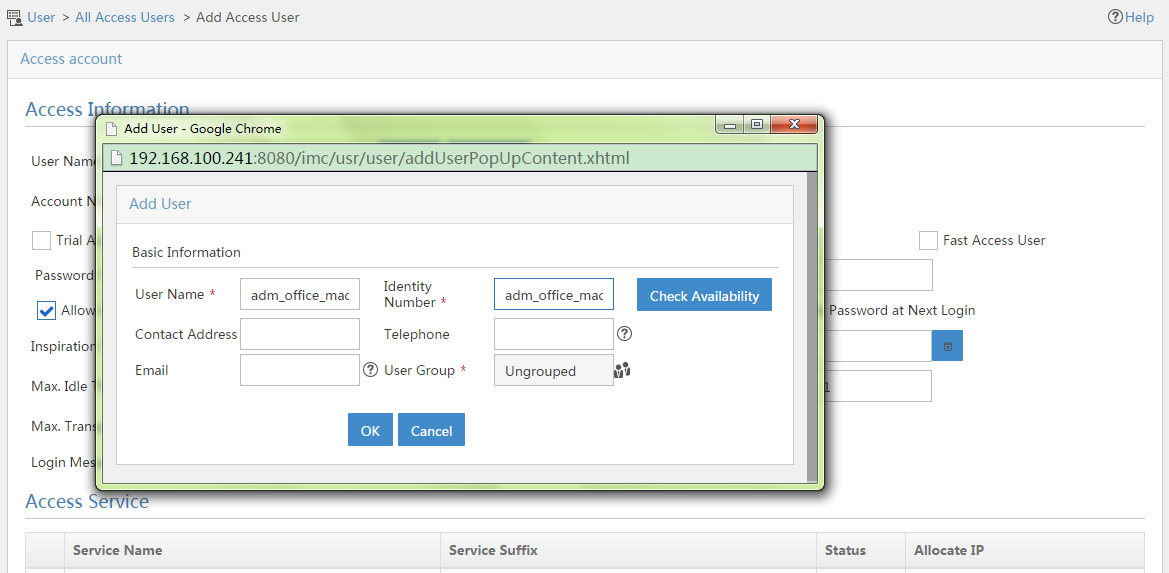Click the Basic Information section label
Viewport: 1169px width, 573px height.
pyautogui.click(x=186, y=252)
